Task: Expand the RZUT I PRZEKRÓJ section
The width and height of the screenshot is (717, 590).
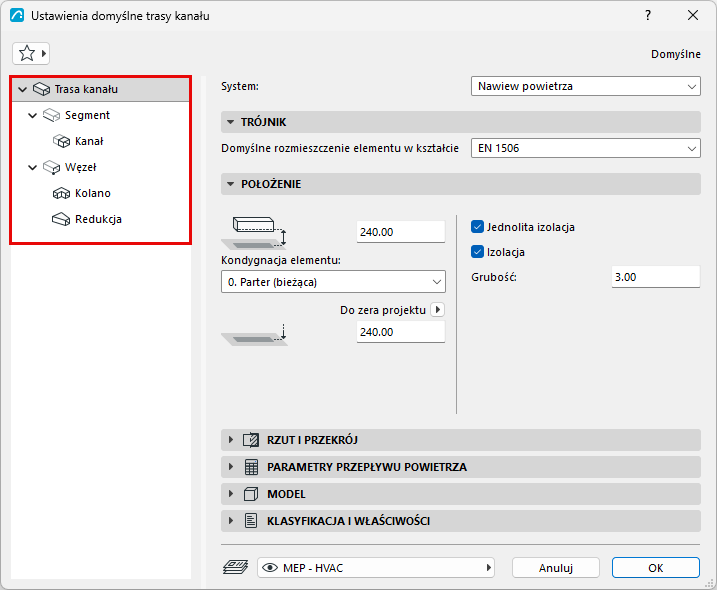Action: coord(230,440)
